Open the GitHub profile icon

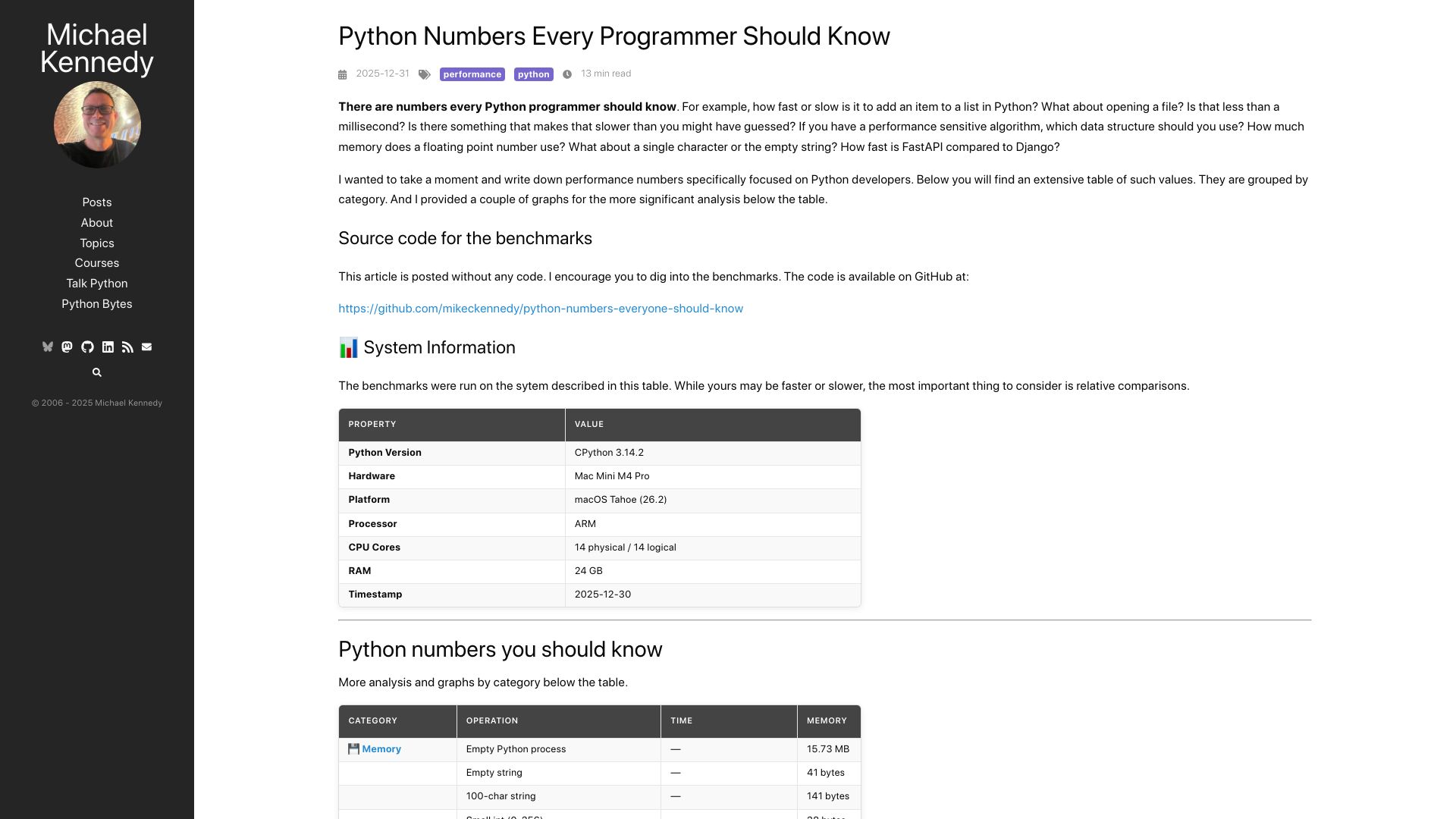[87, 347]
